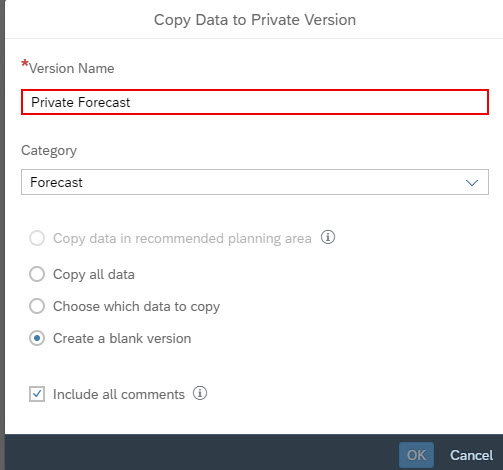Click the Version Name field label
Image resolution: width=503 pixels, height=470 pixels.
tap(71, 68)
